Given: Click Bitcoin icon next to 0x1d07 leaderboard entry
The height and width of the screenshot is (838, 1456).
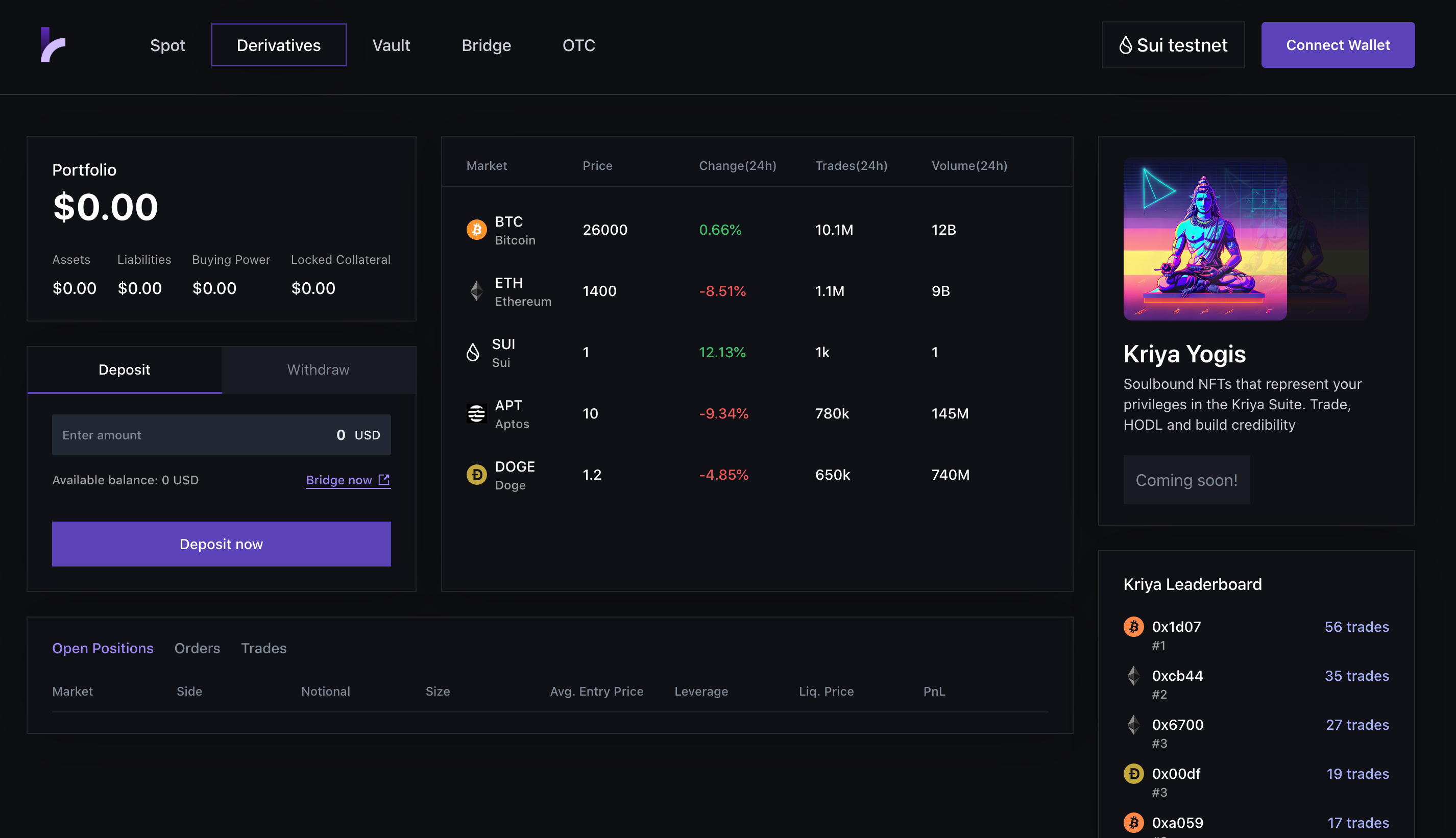Looking at the screenshot, I should (1133, 627).
